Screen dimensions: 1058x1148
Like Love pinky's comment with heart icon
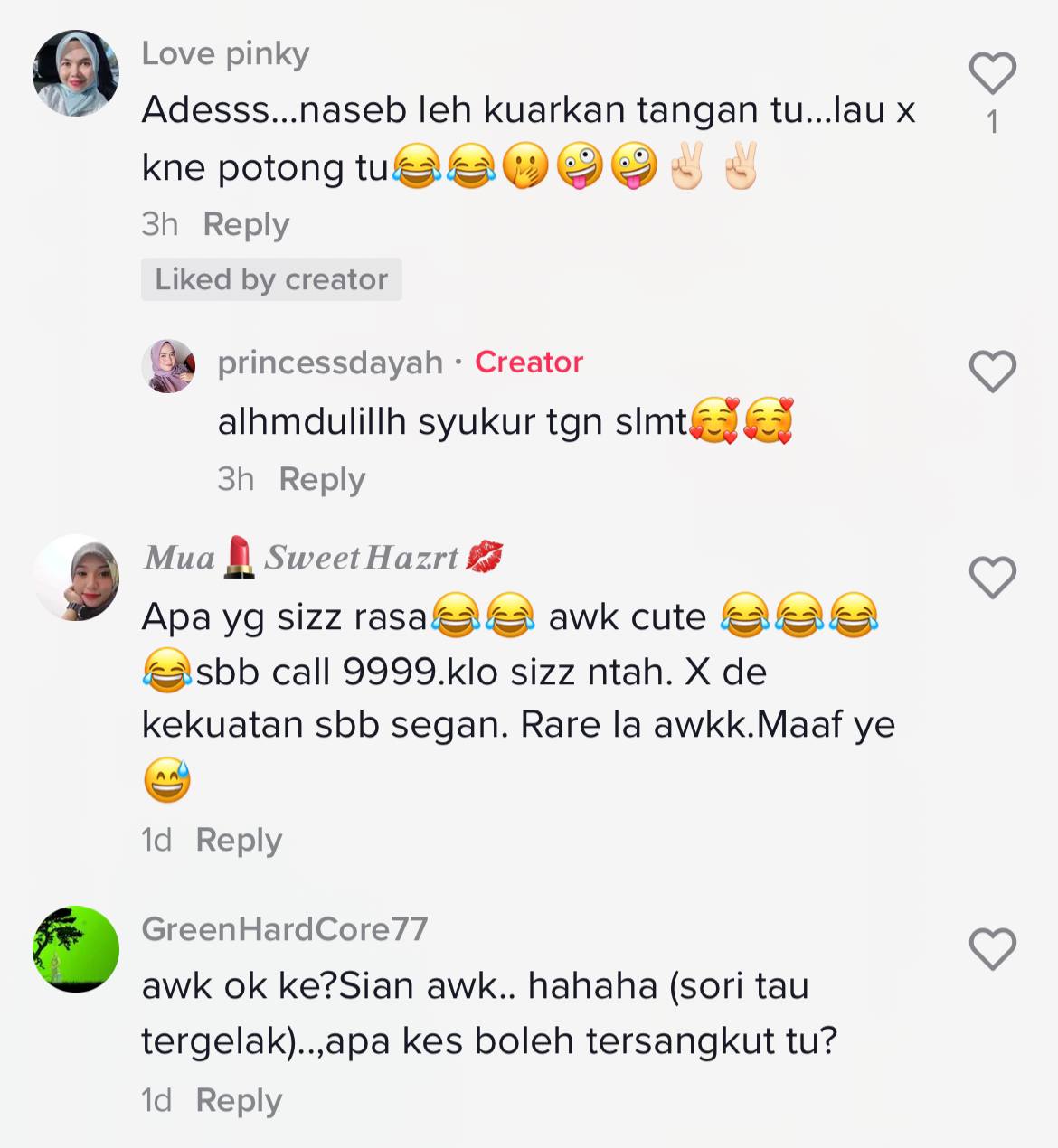[x=993, y=74]
